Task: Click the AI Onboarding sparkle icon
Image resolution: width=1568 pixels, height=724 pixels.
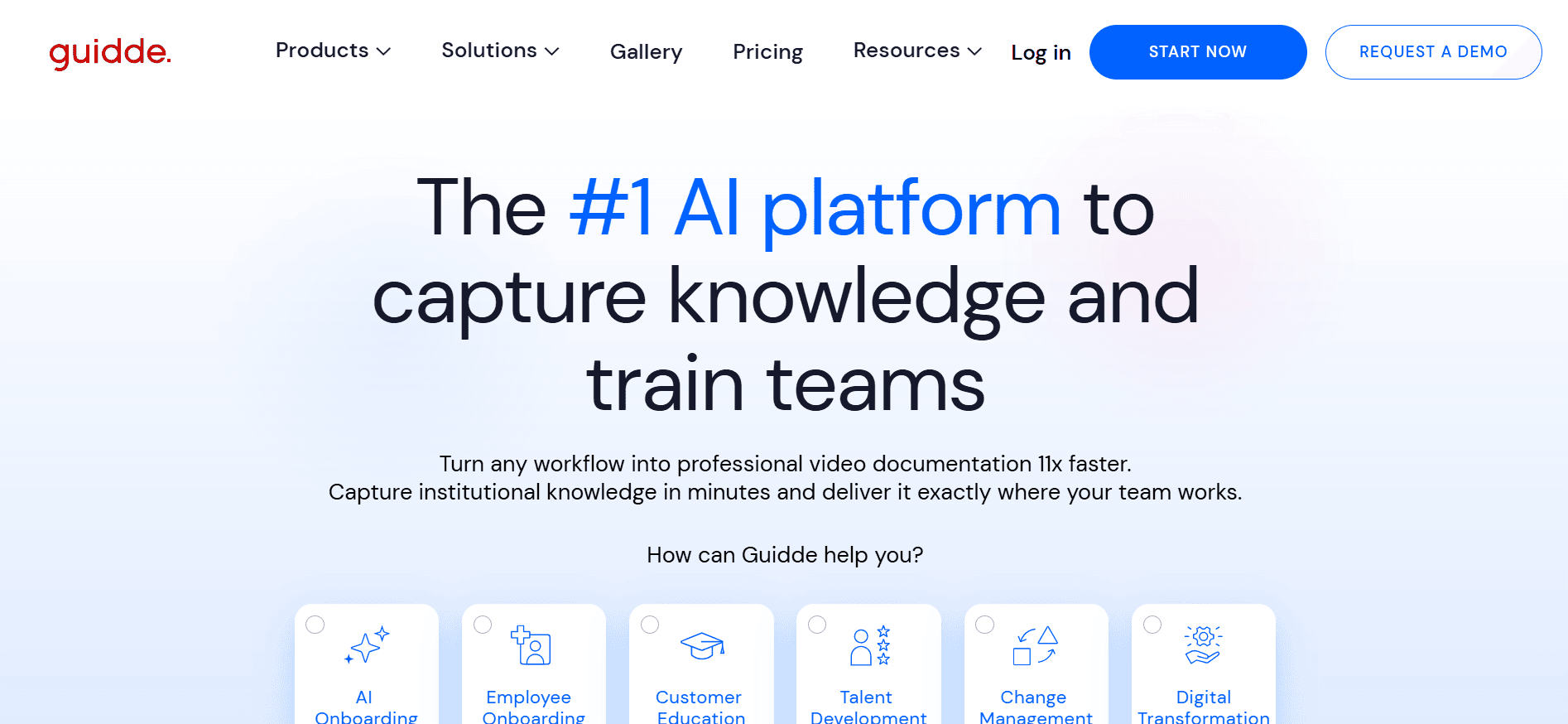Action: (x=367, y=645)
